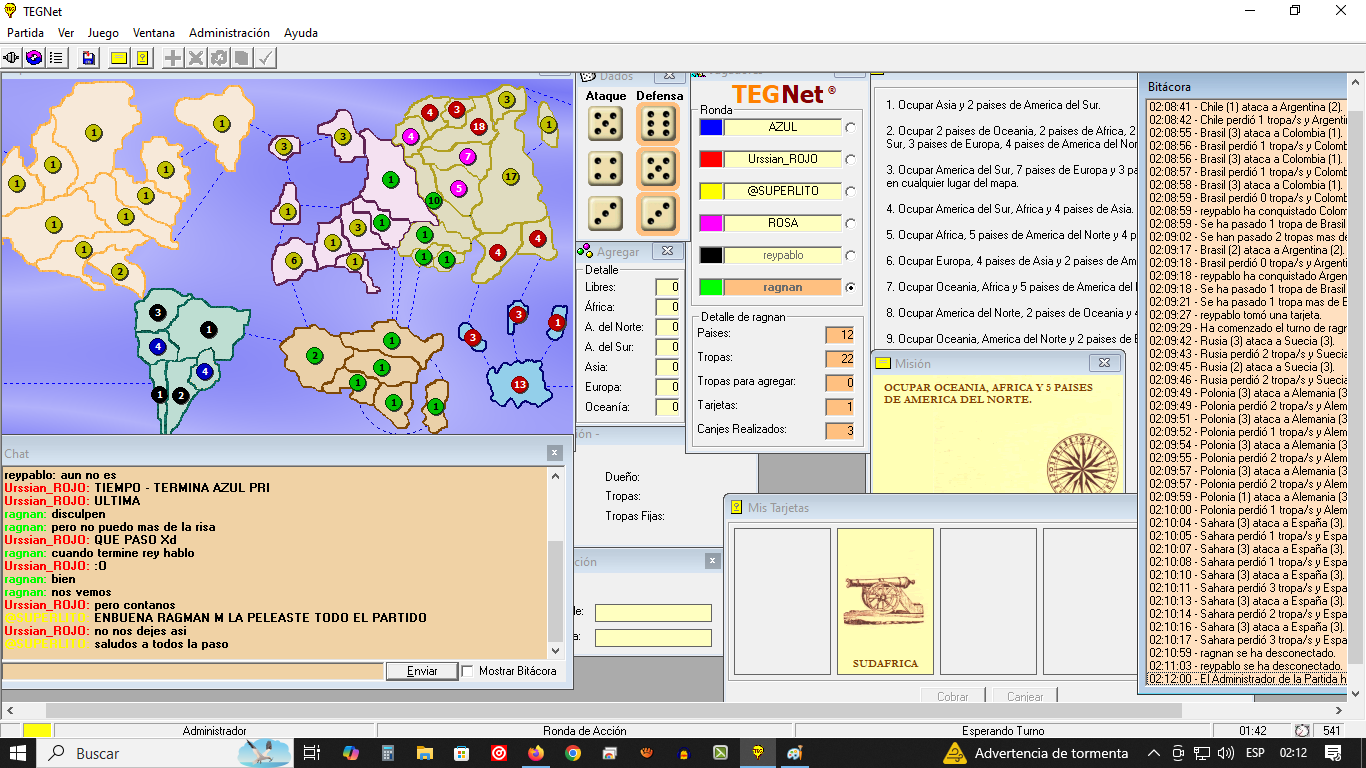
Task: Click the Australia territory with 13 troops
Action: (x=519, y=384)
